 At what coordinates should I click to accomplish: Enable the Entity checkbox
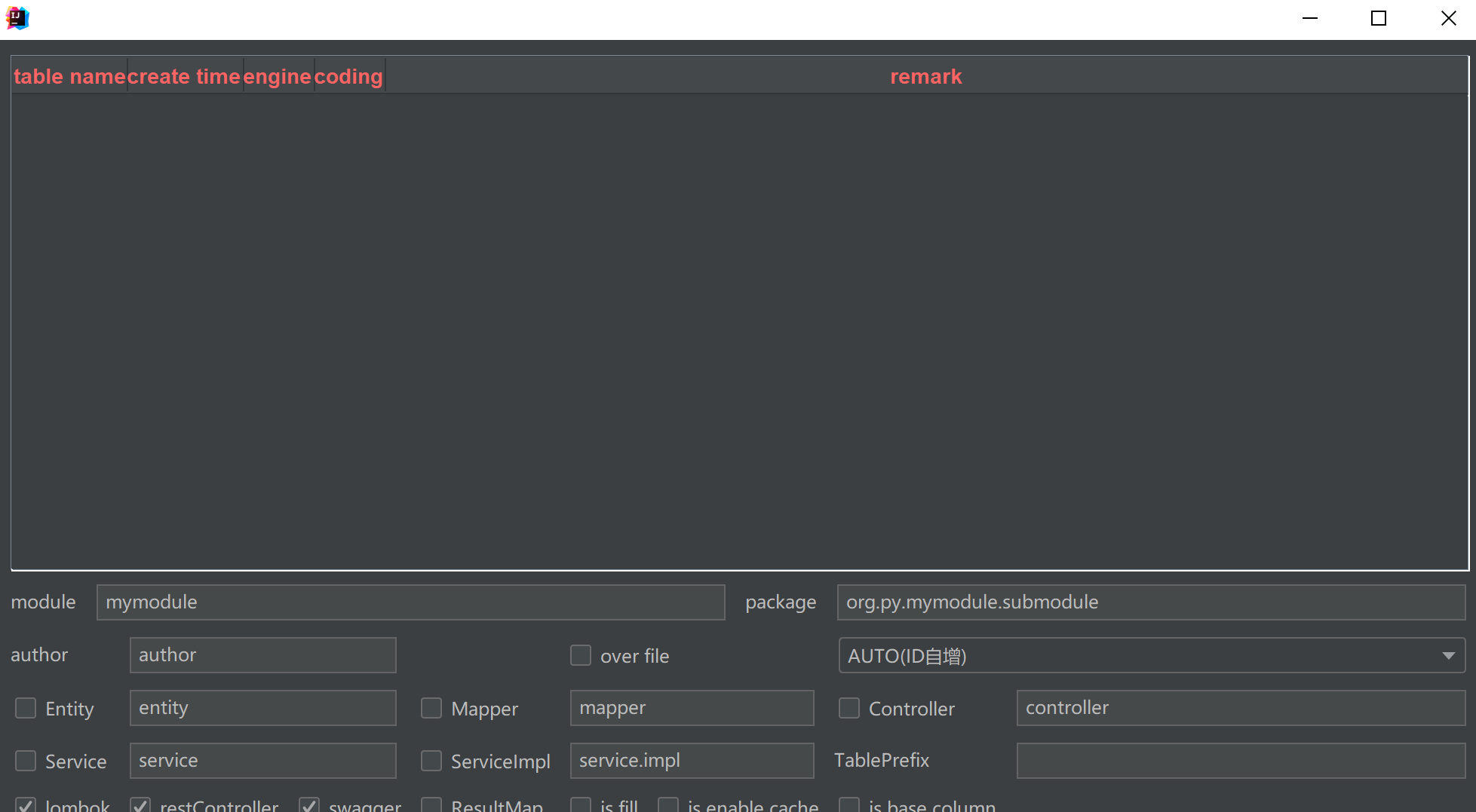click(x=26, y=708)
